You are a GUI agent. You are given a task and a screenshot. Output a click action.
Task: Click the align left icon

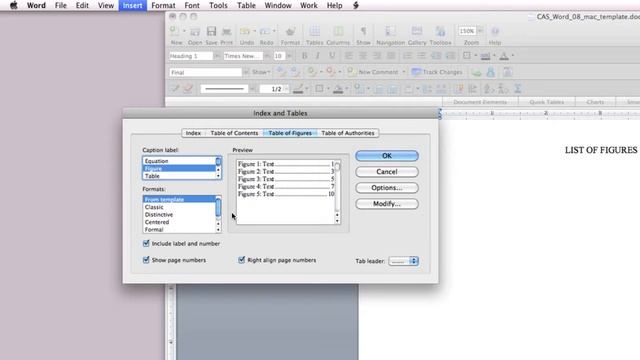(348, 56)
